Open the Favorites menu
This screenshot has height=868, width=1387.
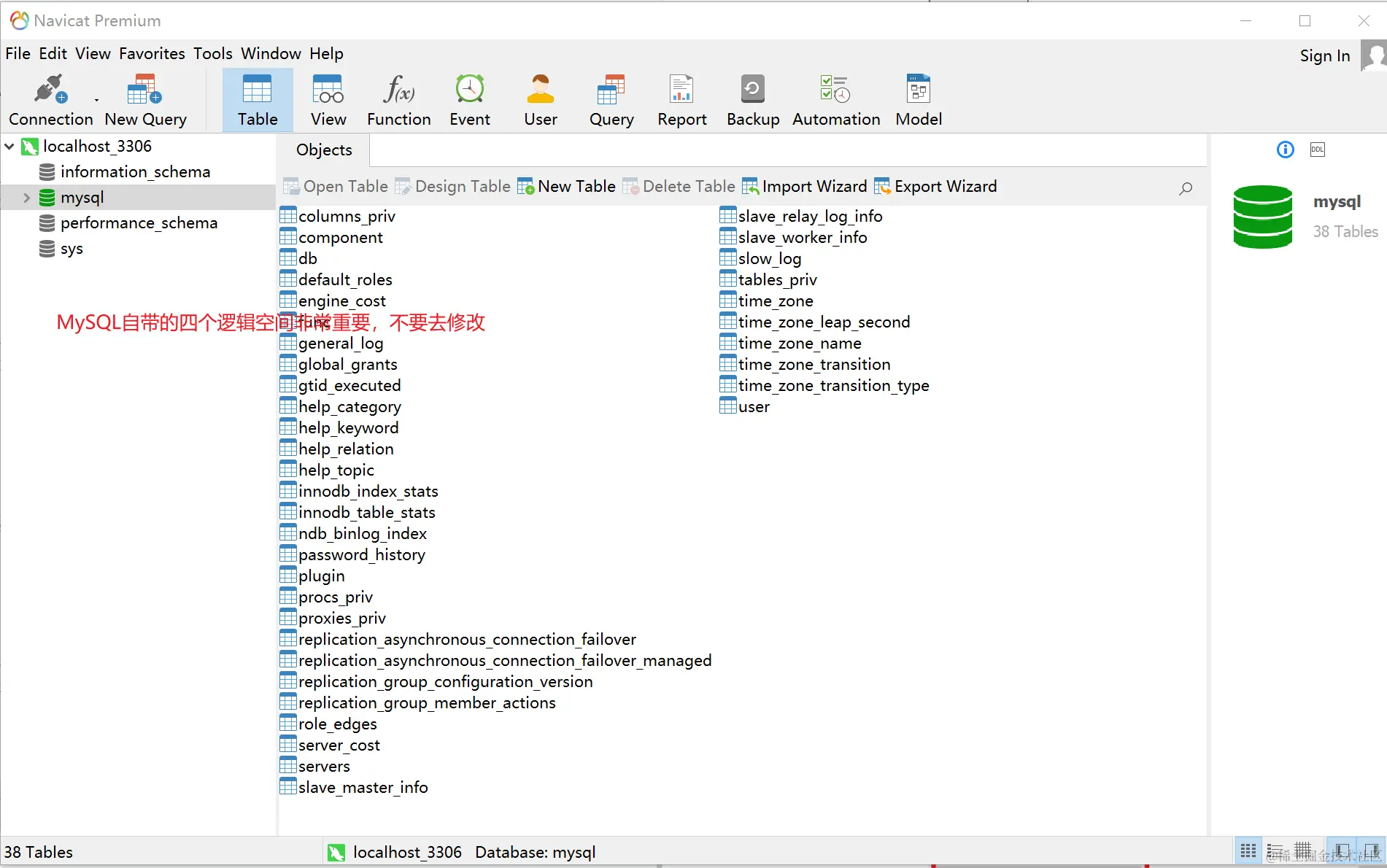[152, 53]
